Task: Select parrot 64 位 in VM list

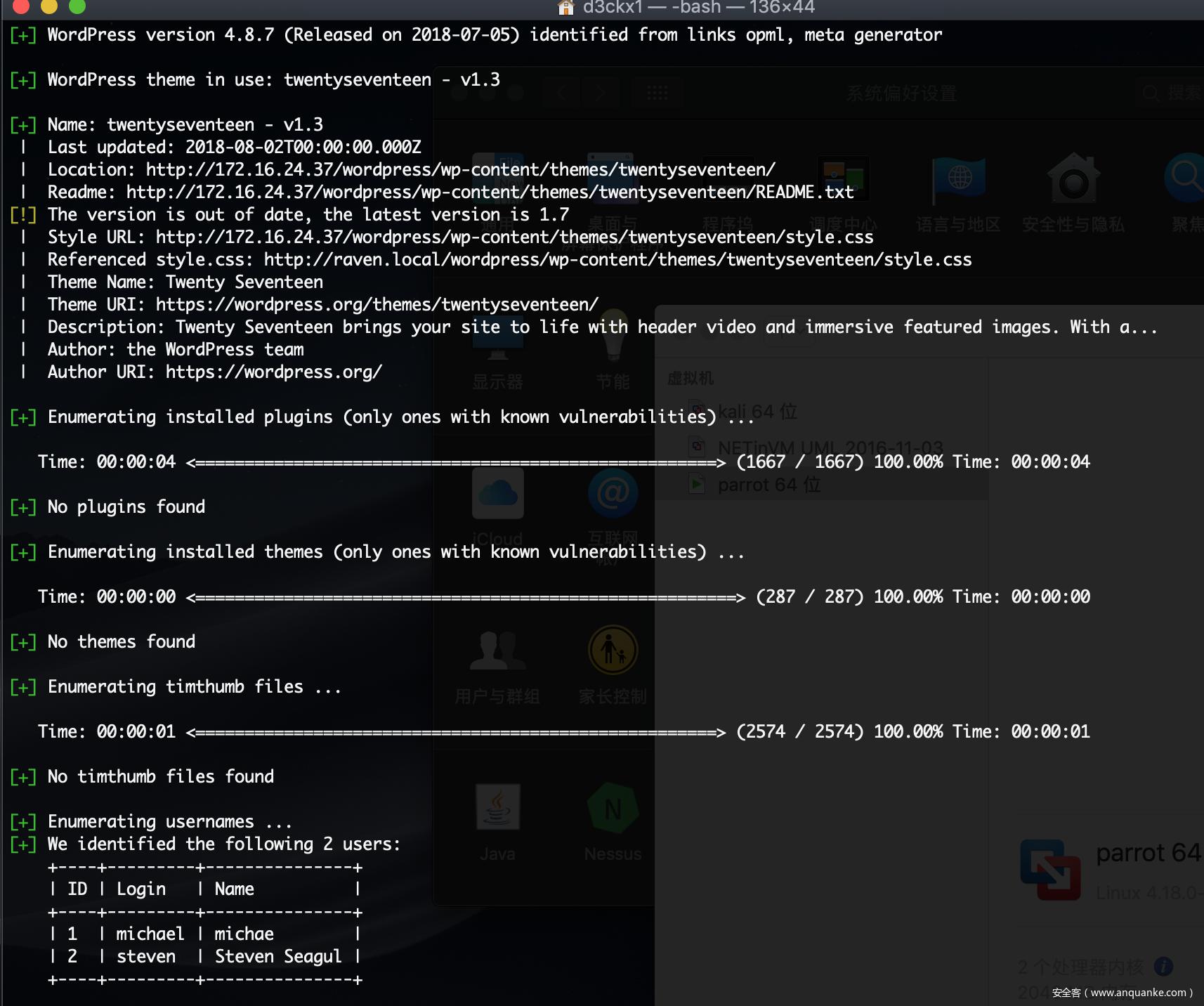Action: pyautogui.click(x=768, y=485)
